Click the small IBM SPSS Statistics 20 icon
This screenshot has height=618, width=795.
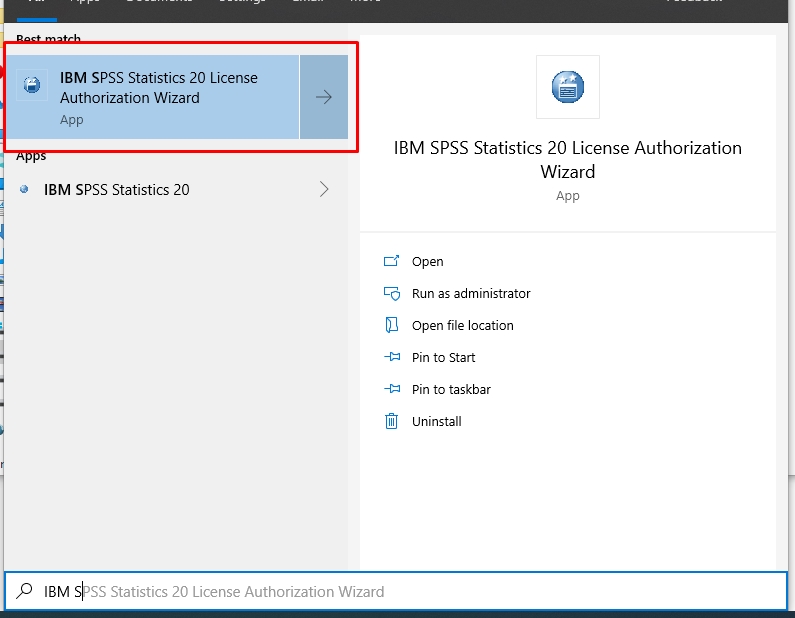24,189
